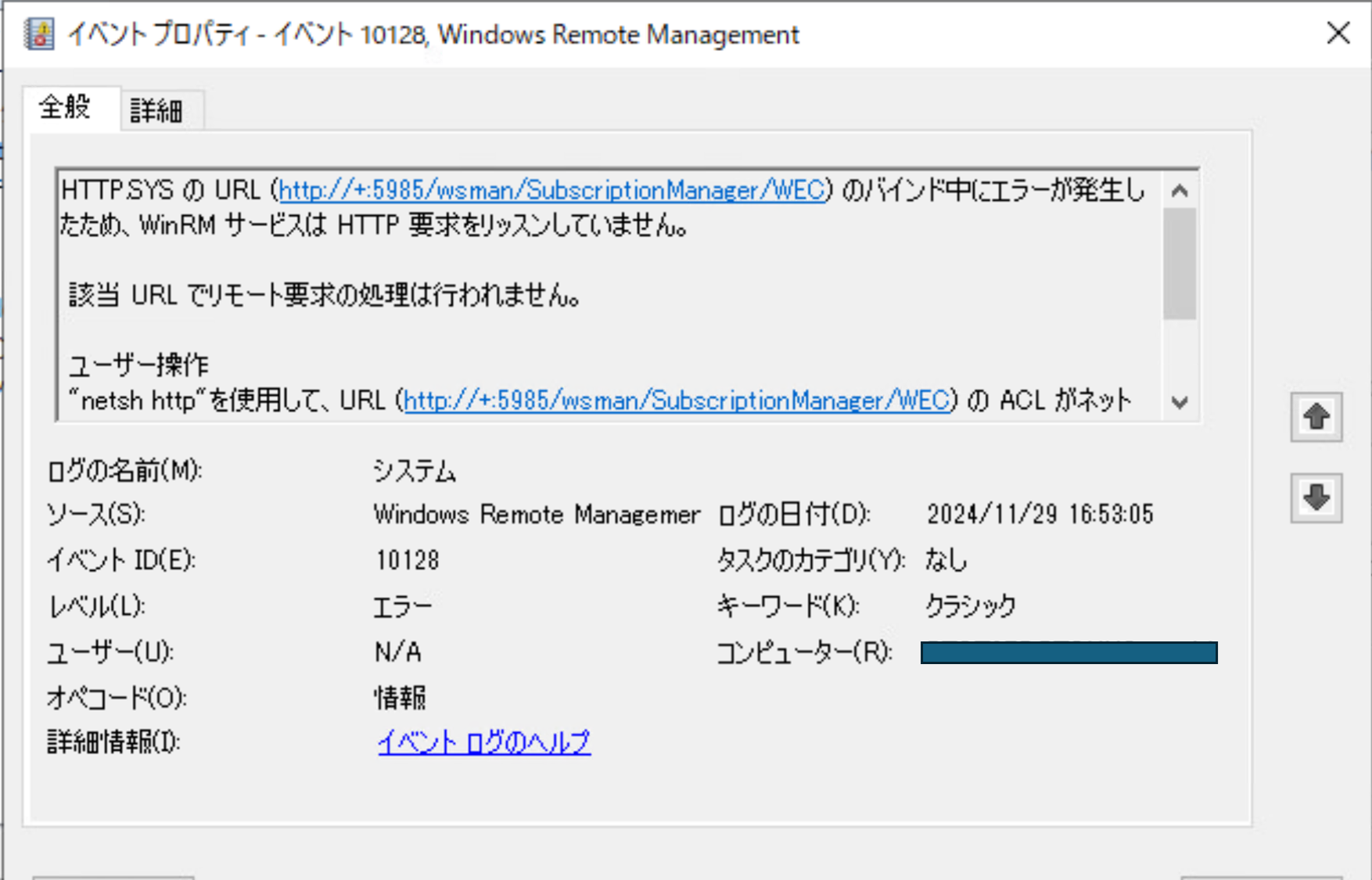
Task: Select the up arrow to view previous event
Action: pos(1316,417)
